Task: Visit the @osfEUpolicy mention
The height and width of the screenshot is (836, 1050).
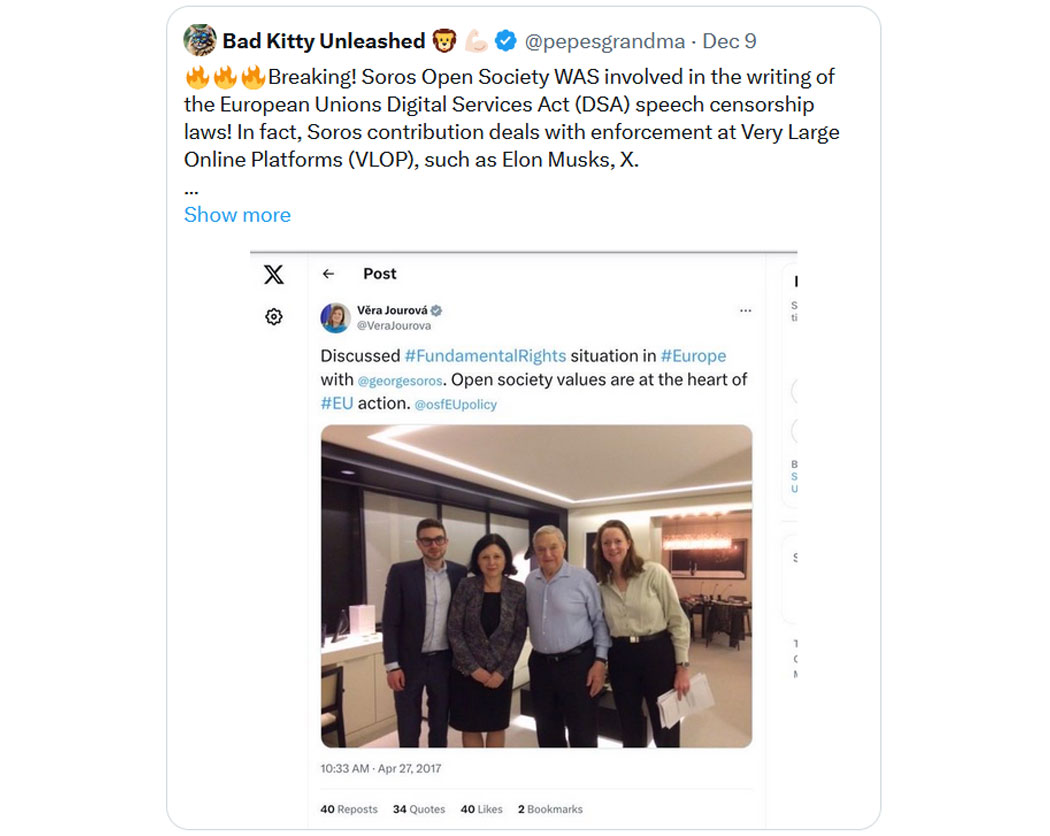Action: (x=455, y=404)
